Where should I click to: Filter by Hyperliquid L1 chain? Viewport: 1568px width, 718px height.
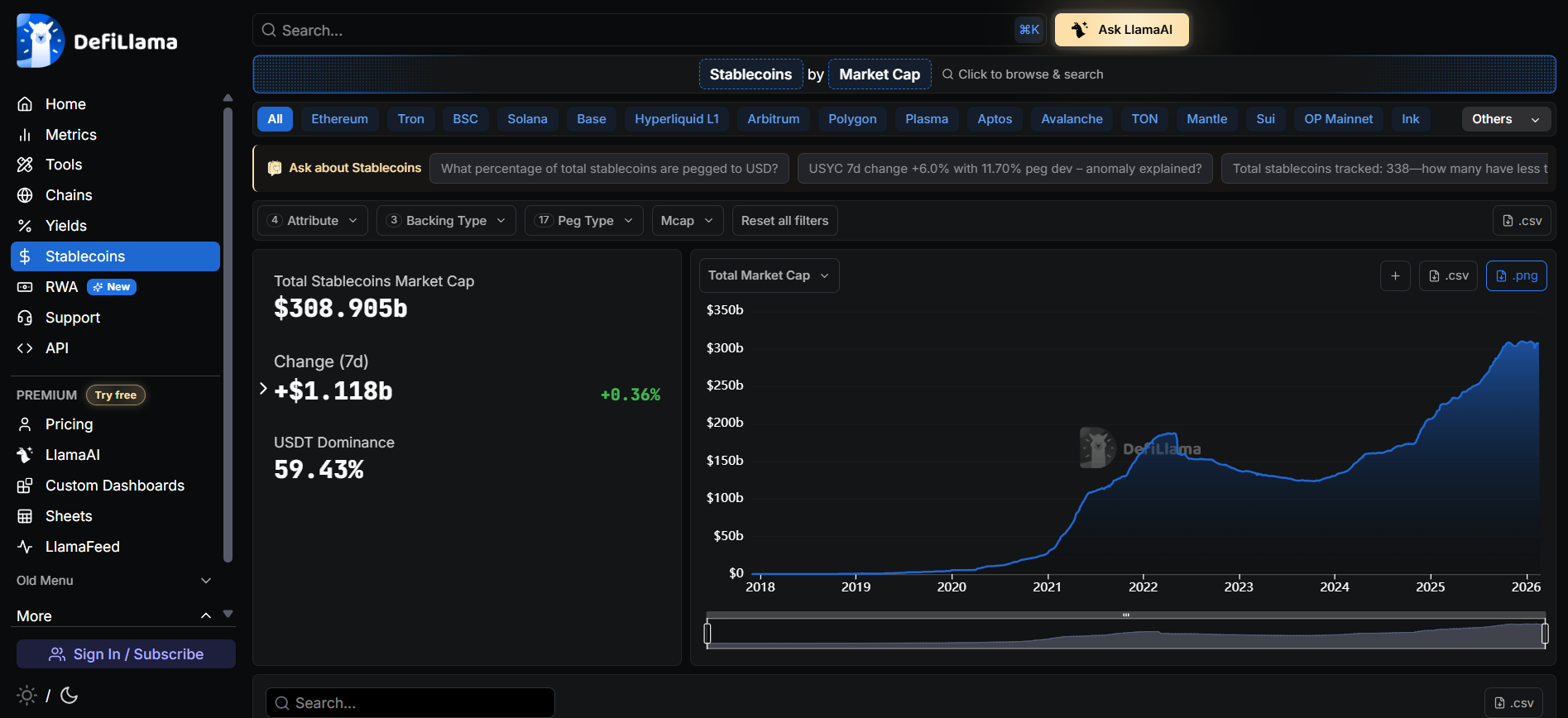point(676,119)
